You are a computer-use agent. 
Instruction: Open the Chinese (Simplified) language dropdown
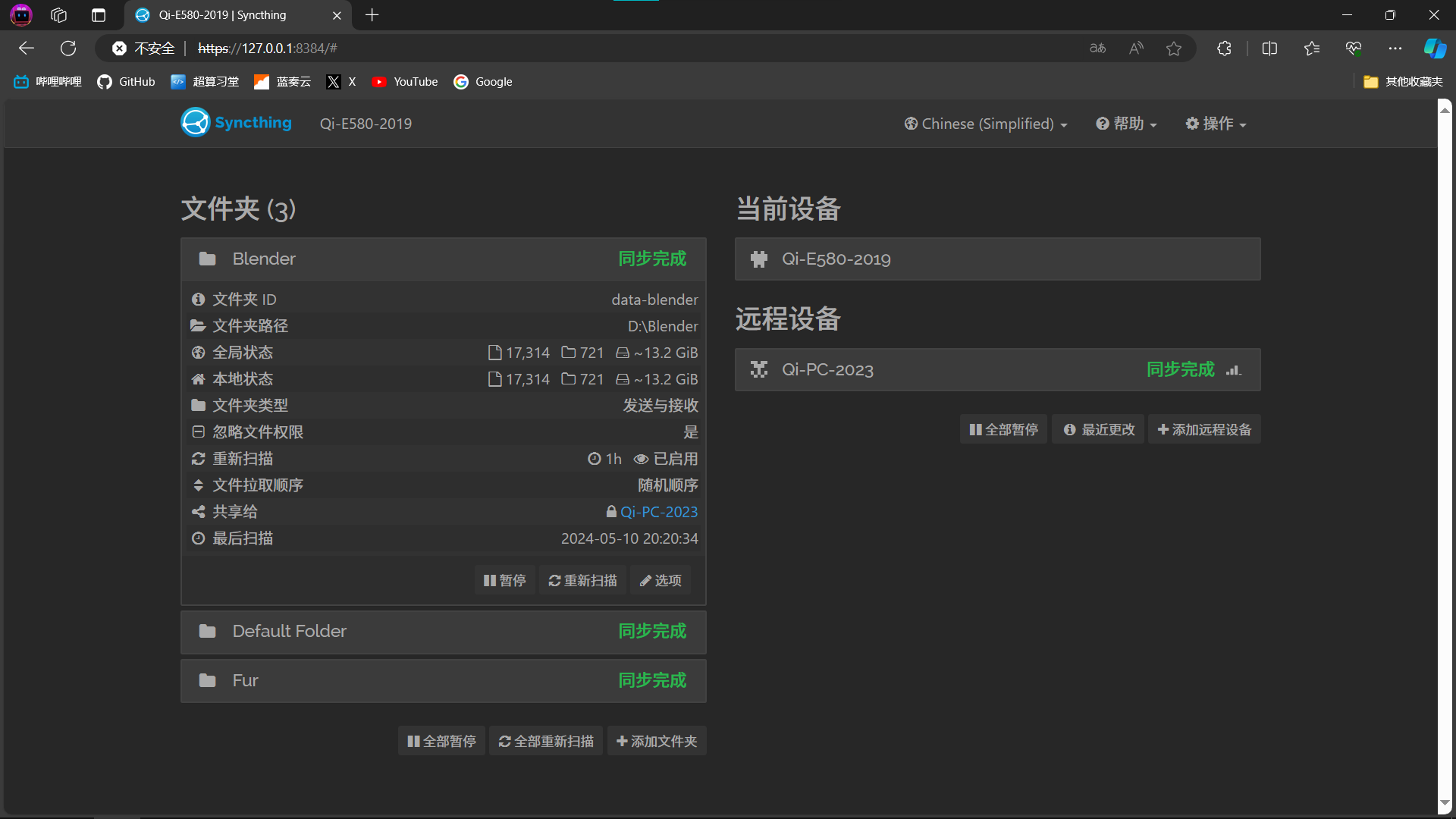[985, 123]
